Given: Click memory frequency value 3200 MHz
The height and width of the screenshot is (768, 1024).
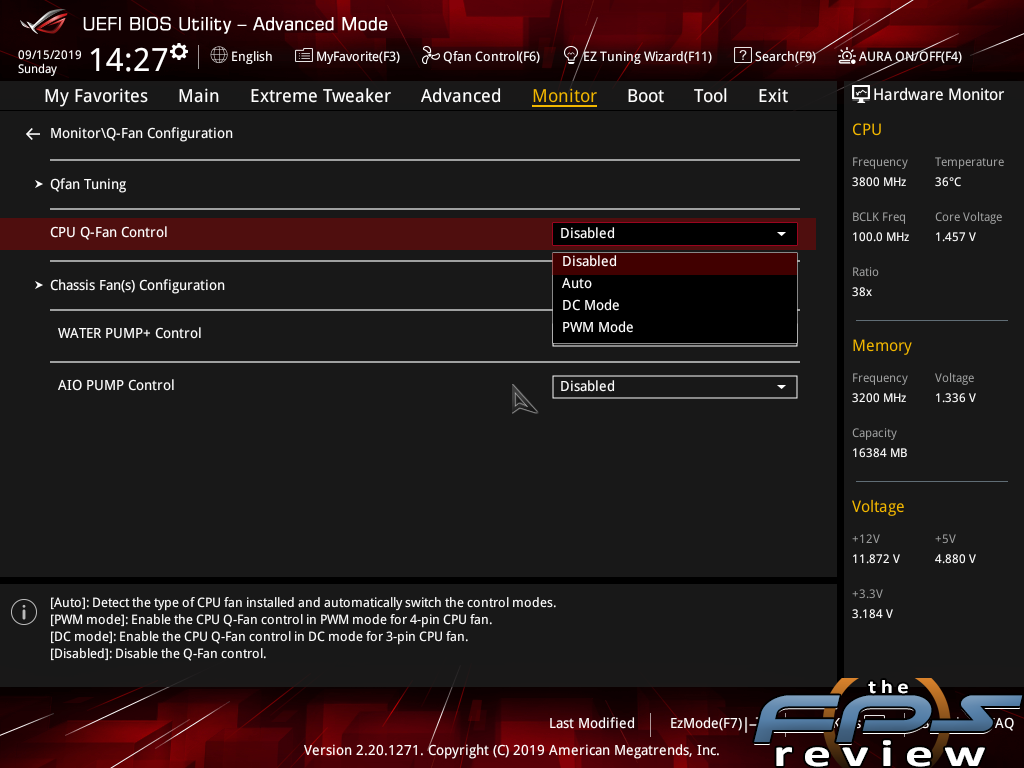Looking at the screenshot, I should click(x=878, y=398).
